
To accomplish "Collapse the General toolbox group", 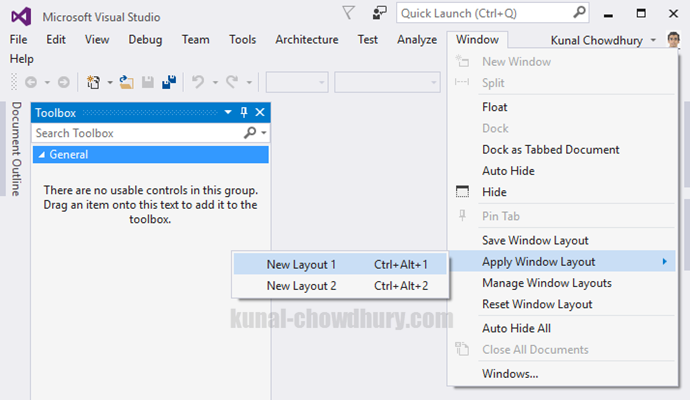I will coord(41,155).
